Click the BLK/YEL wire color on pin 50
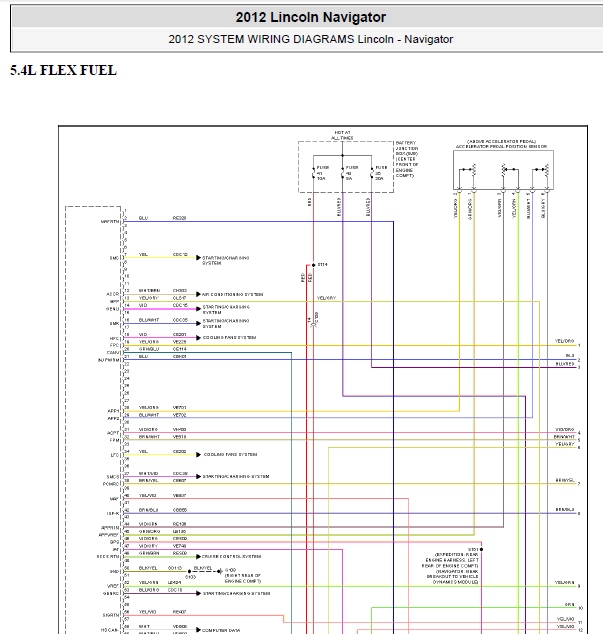 (x=148, y=568)
